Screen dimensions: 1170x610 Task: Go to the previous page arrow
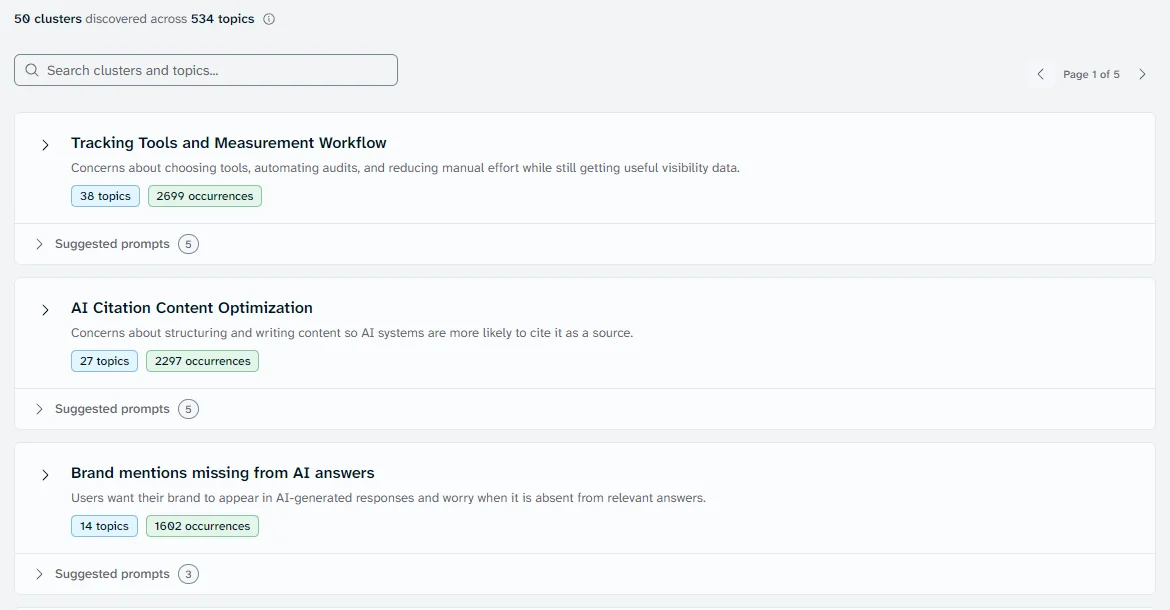pyautogui.click(x=1041, y=74)
